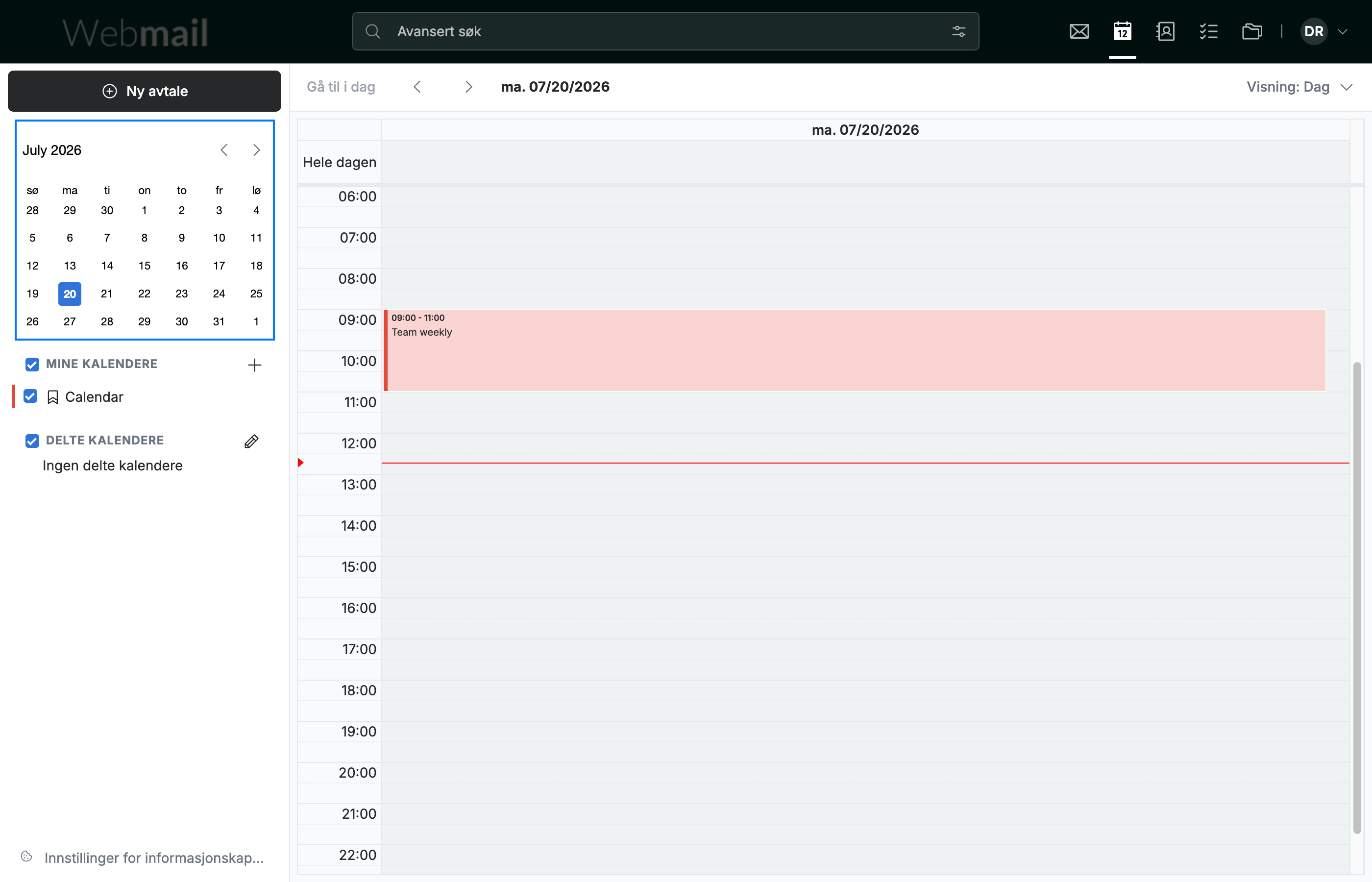Expand the user account menu chevron
This screenshot has height=882, width=1372.
pyautogui.click(x=1342, y=32)
